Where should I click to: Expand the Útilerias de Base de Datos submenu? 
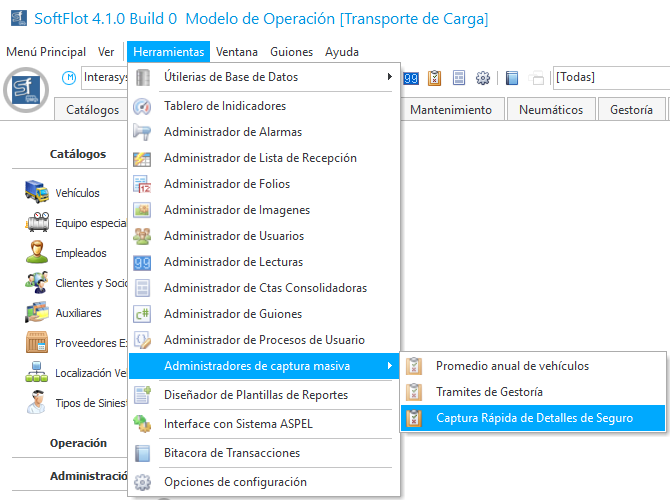pyautogui.click(x=390, y=77)
